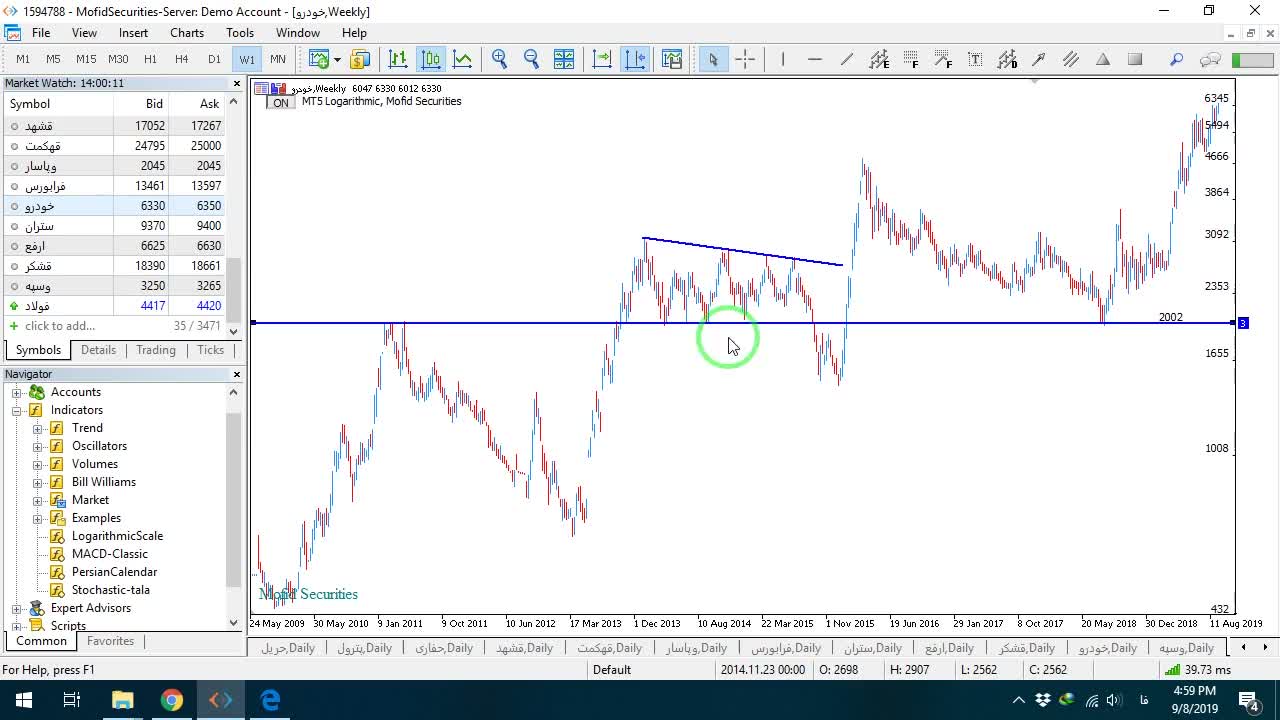Set timeframe to H4
This screenshot has height=720, width=1280.
[182, 59]
